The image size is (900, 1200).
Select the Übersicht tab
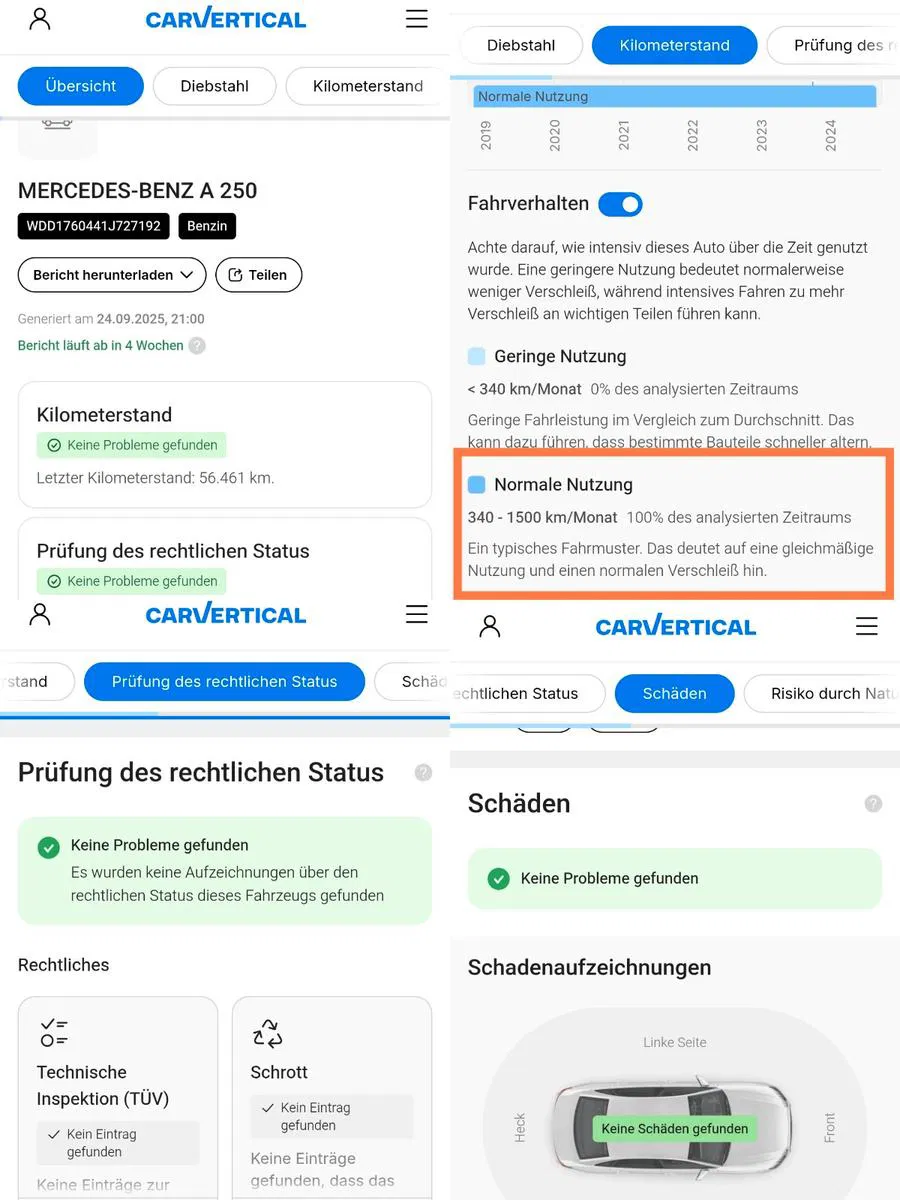click(x=81, y=86)
